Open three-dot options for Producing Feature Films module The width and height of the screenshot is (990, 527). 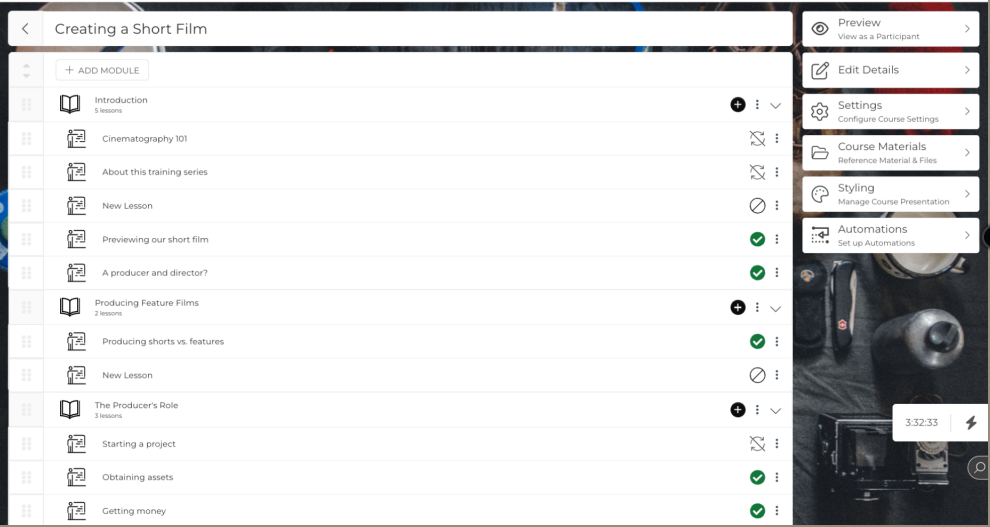[757, 307]
